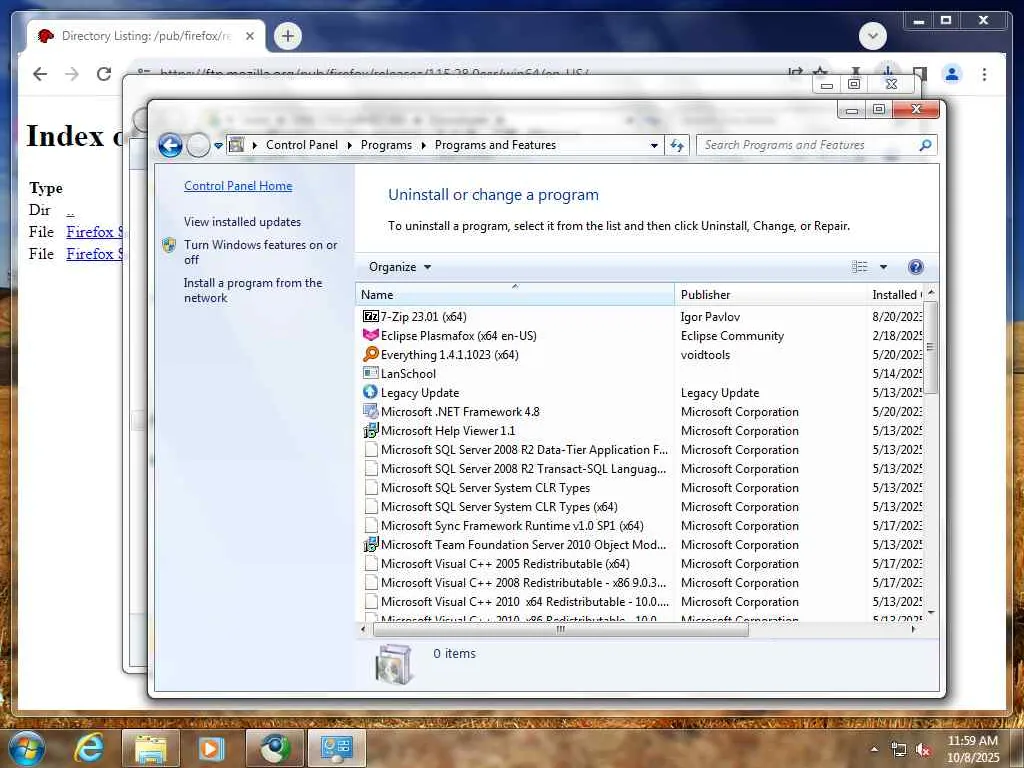Refresh the Programs and Features list
This screenshot has width=1024, height=768.
[x=677, y=146]
